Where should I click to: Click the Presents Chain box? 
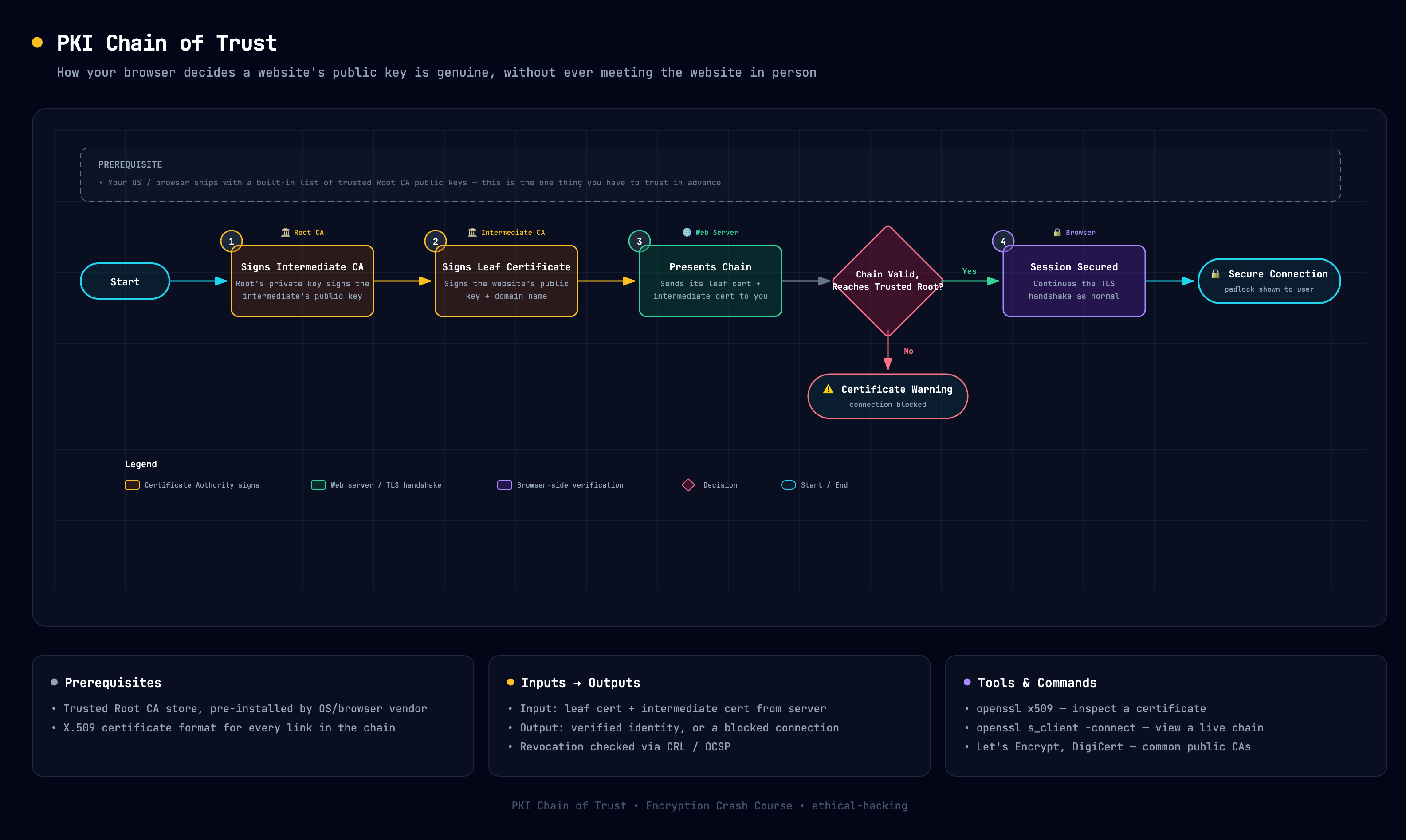coord(711,281)
